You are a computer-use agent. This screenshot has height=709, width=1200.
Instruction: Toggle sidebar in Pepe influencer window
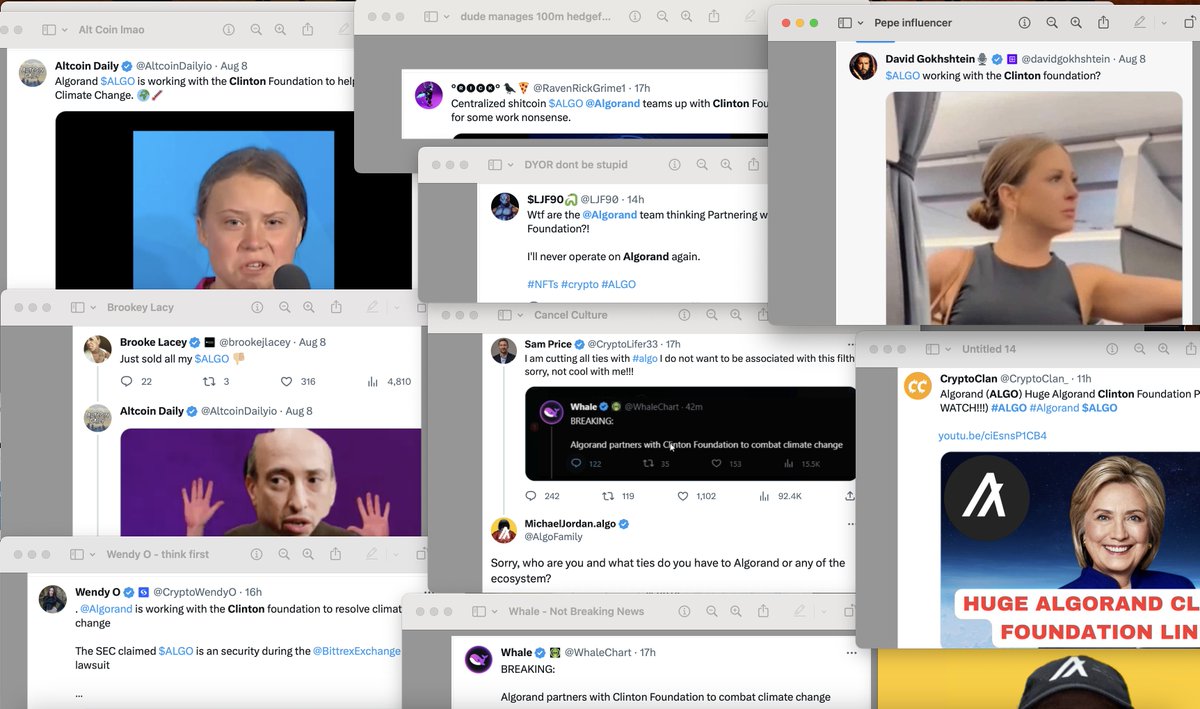tap(845, 23)
